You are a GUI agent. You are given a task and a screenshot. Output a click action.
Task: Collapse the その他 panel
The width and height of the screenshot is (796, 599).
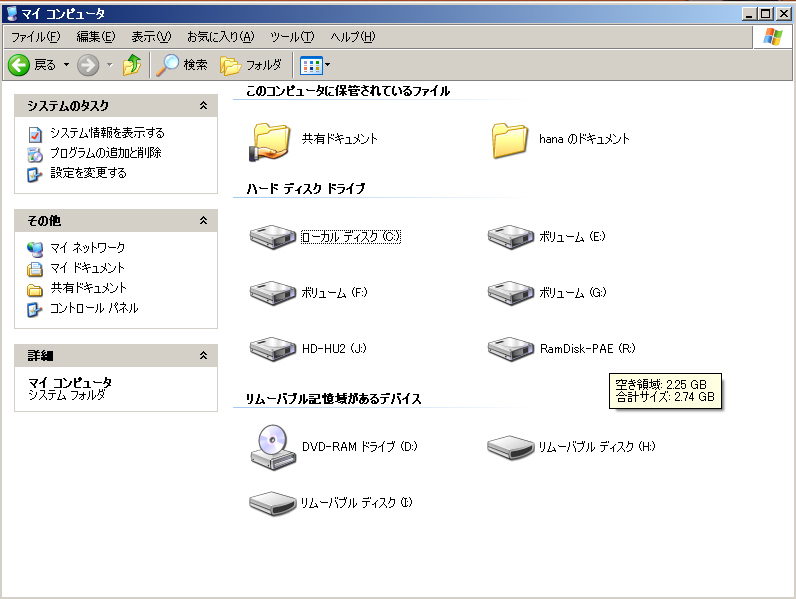204,220
